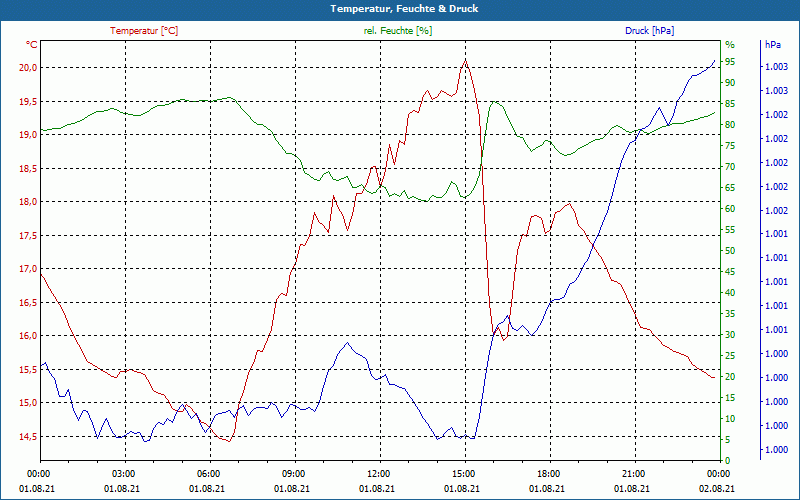This screenshot has width=800, height=500.
Task: Click the 16,0 temperature axis value
Action: [x=28, y=336]
